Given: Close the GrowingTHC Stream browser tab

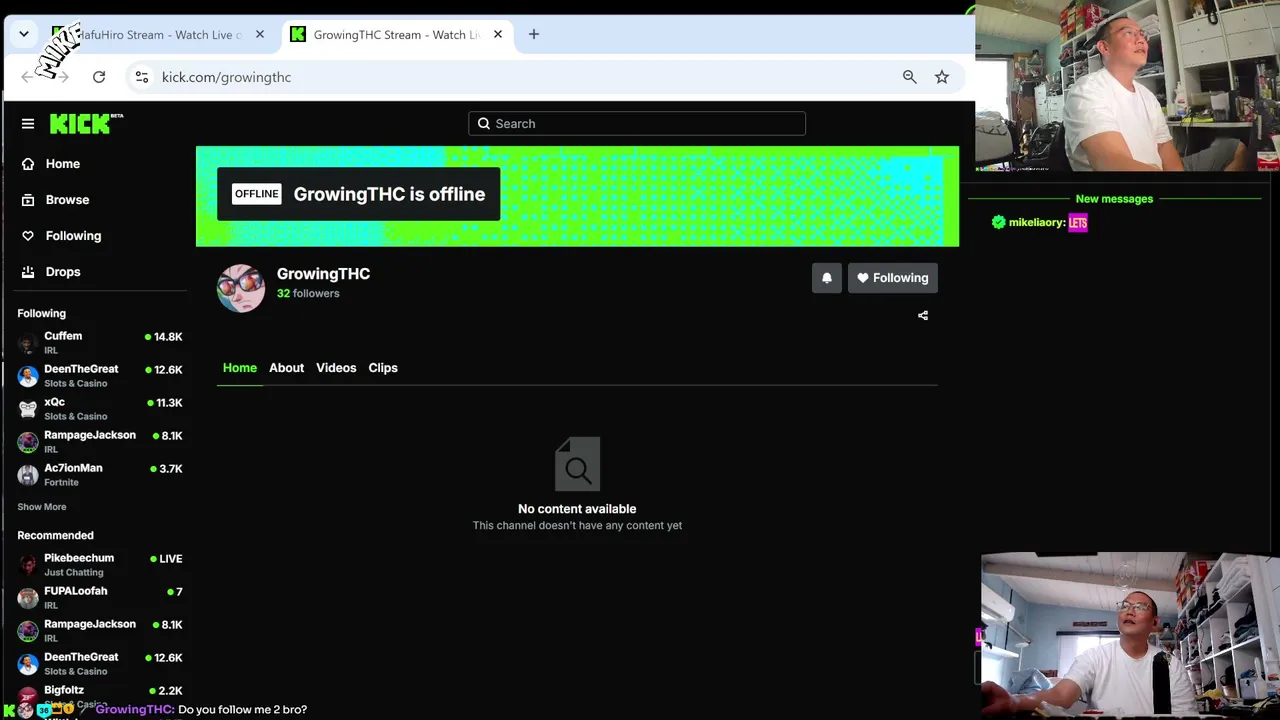Looking at the screenshot, I should [498, 34].
